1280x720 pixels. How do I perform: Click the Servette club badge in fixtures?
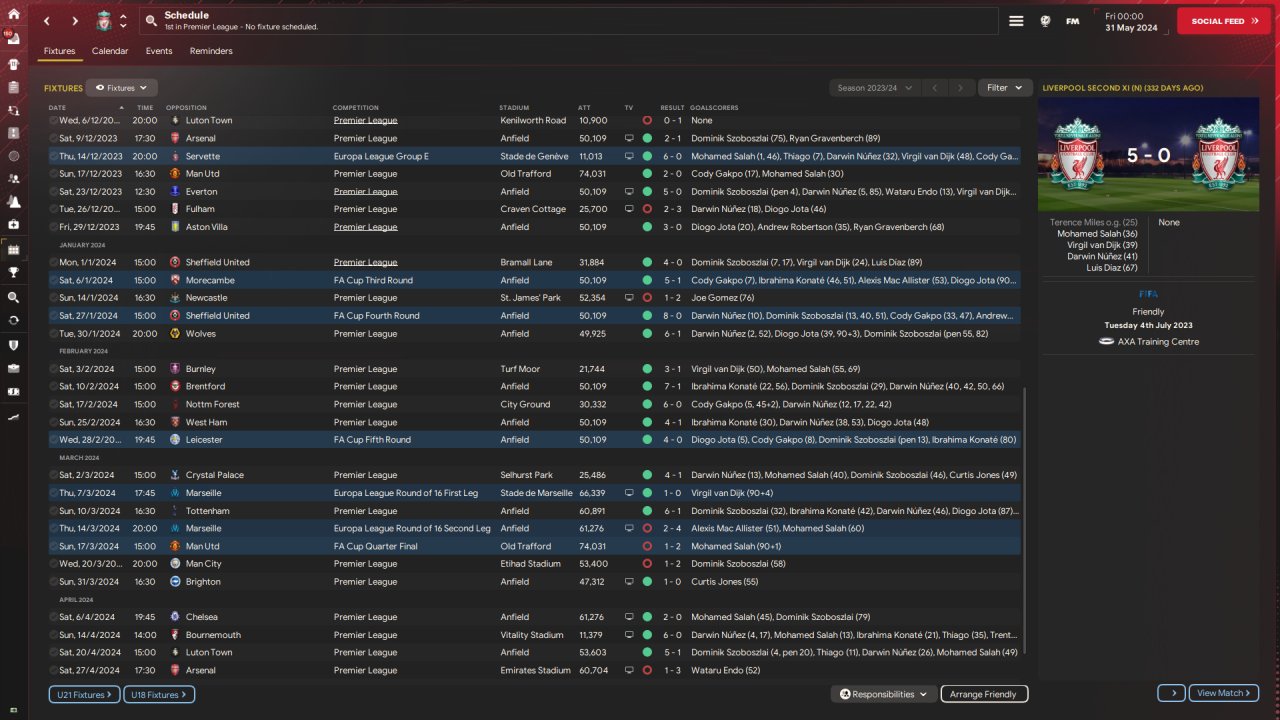tap(176, 156)
